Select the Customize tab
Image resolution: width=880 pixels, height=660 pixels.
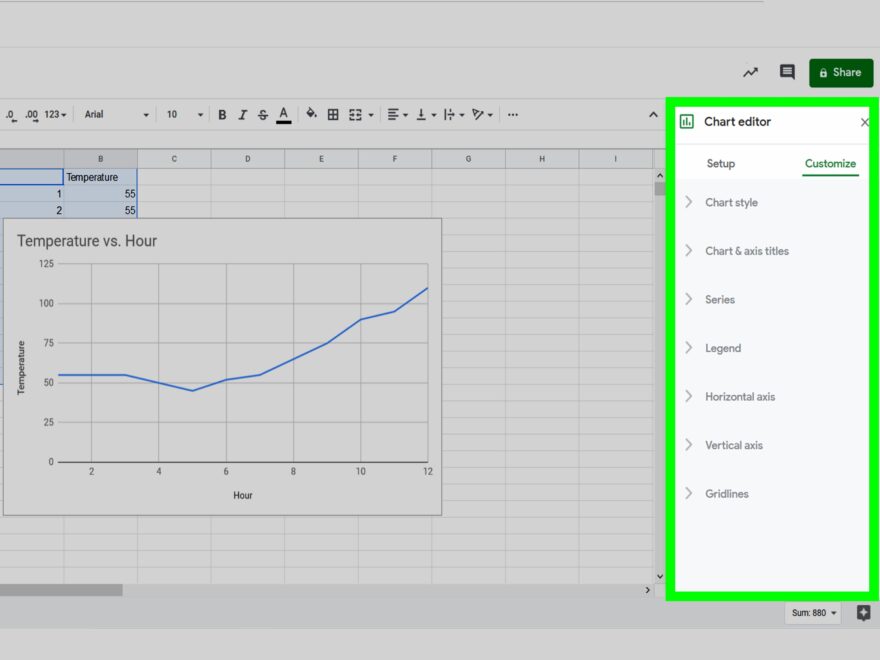(x=830, y=163)
